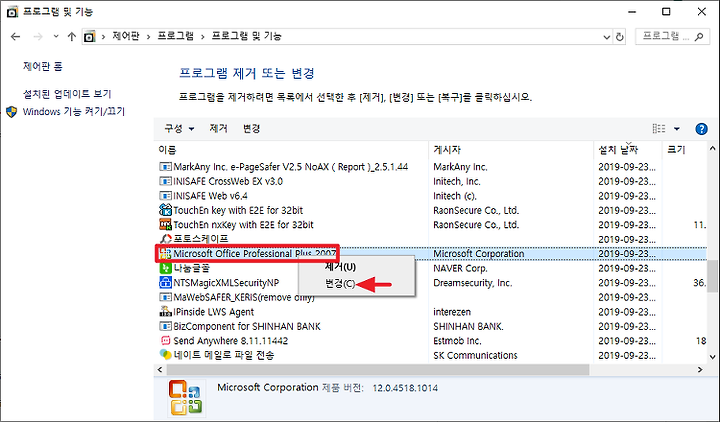
Task: Click Programs and Features title bar icon
Action: [x=12, y=12]
